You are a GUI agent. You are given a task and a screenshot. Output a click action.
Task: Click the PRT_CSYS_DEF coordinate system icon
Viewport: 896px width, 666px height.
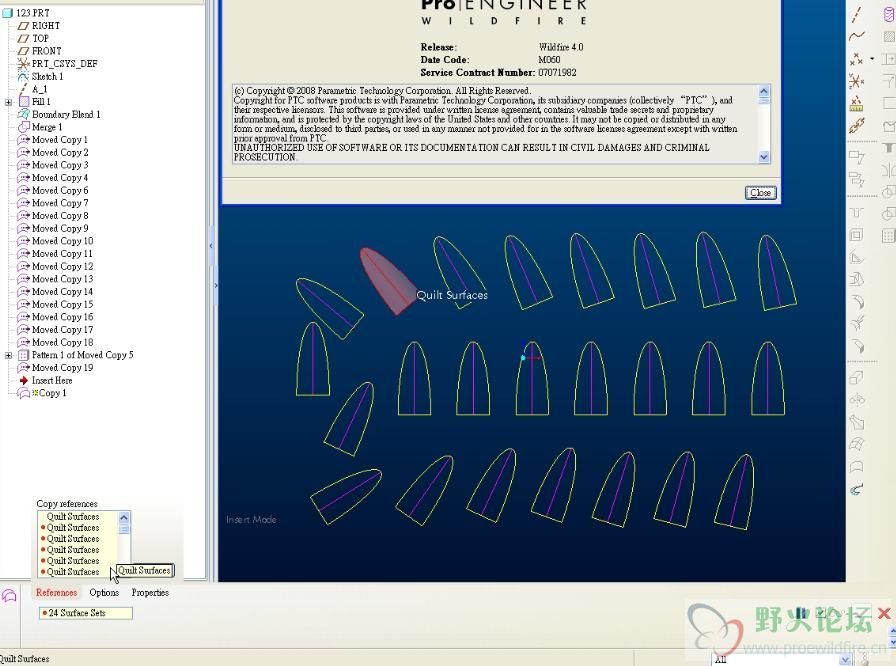23,63
